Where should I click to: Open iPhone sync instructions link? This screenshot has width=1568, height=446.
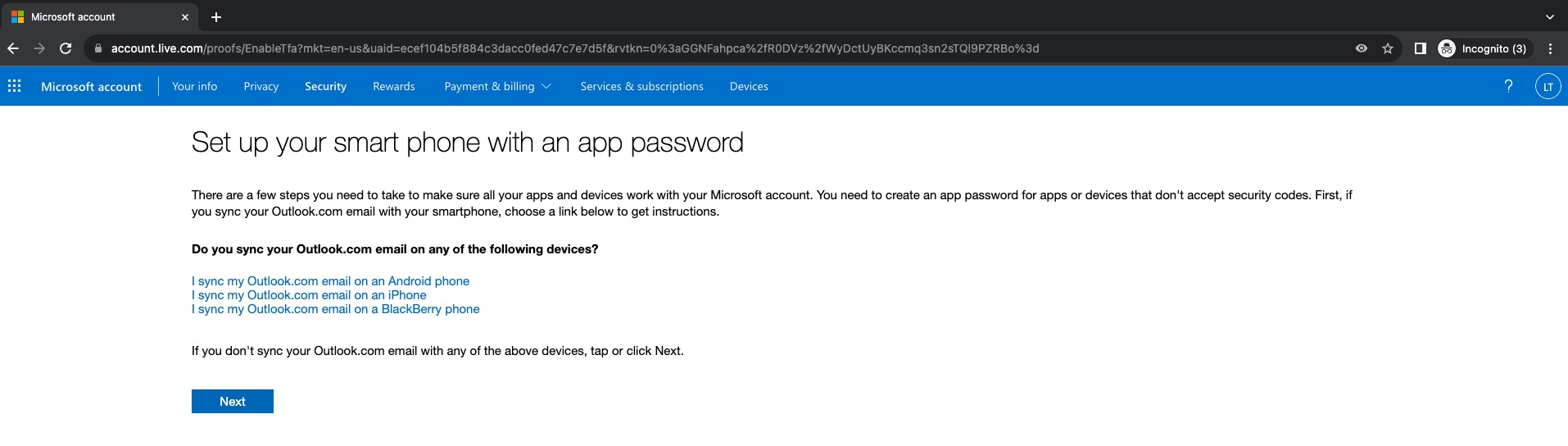tap(309, 295)
